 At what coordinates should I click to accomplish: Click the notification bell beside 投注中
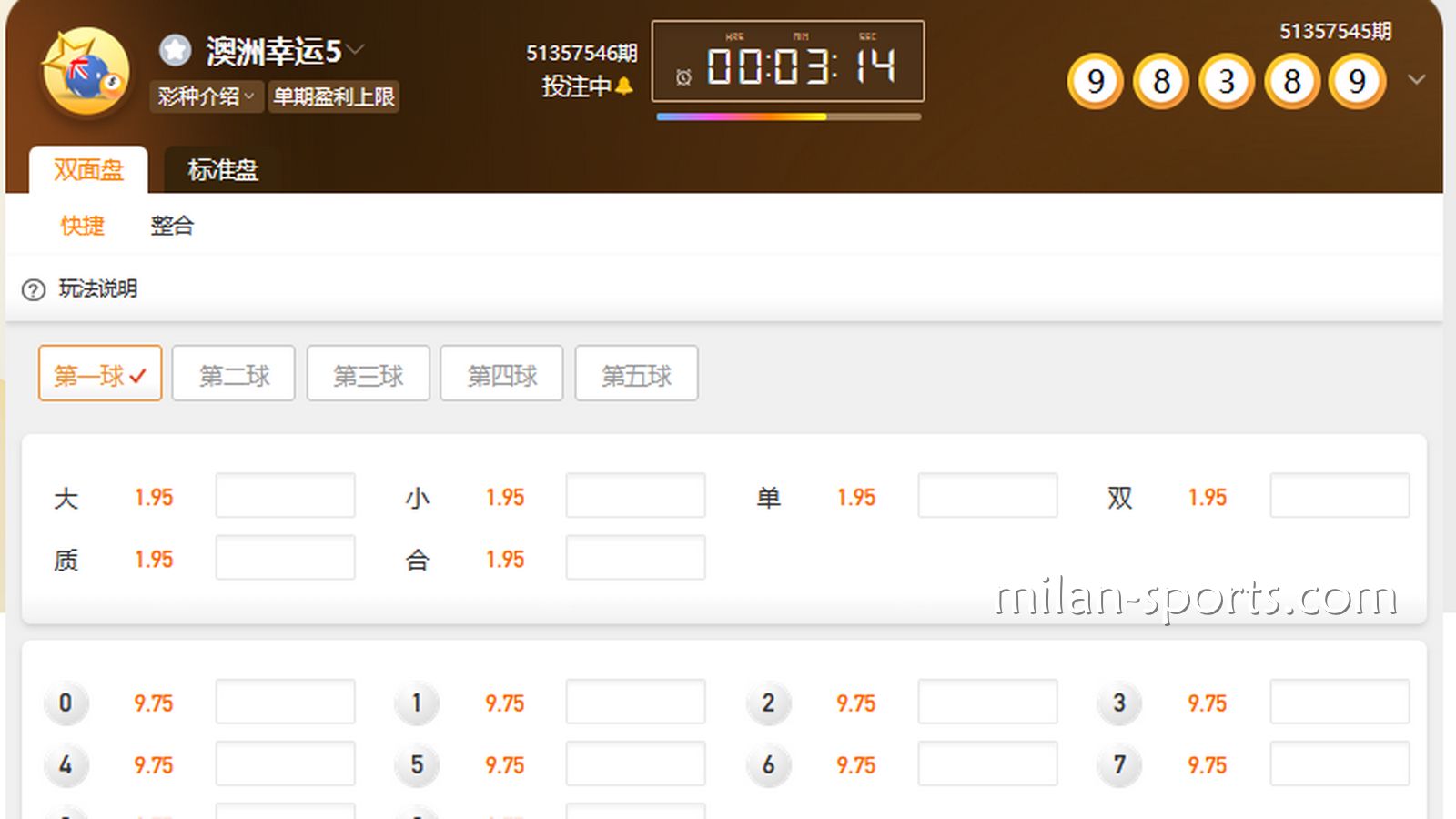pyautogui.click(x=623, y=86)
